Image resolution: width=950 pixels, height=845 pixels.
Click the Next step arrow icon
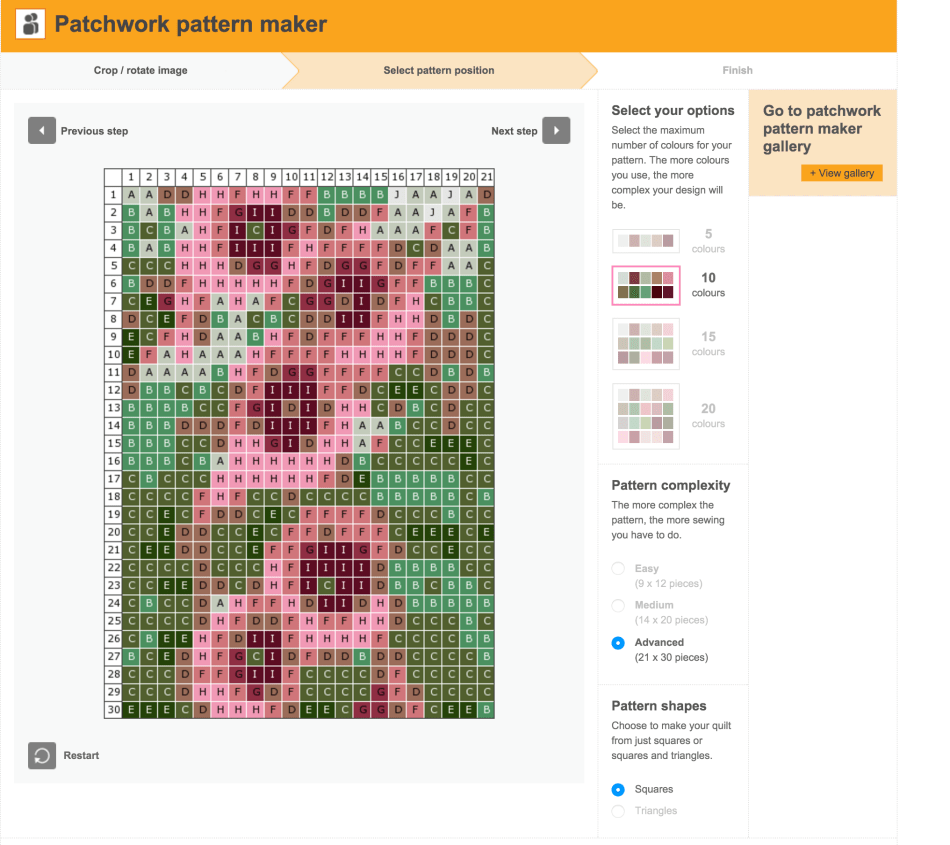click(x=556, y=131)
